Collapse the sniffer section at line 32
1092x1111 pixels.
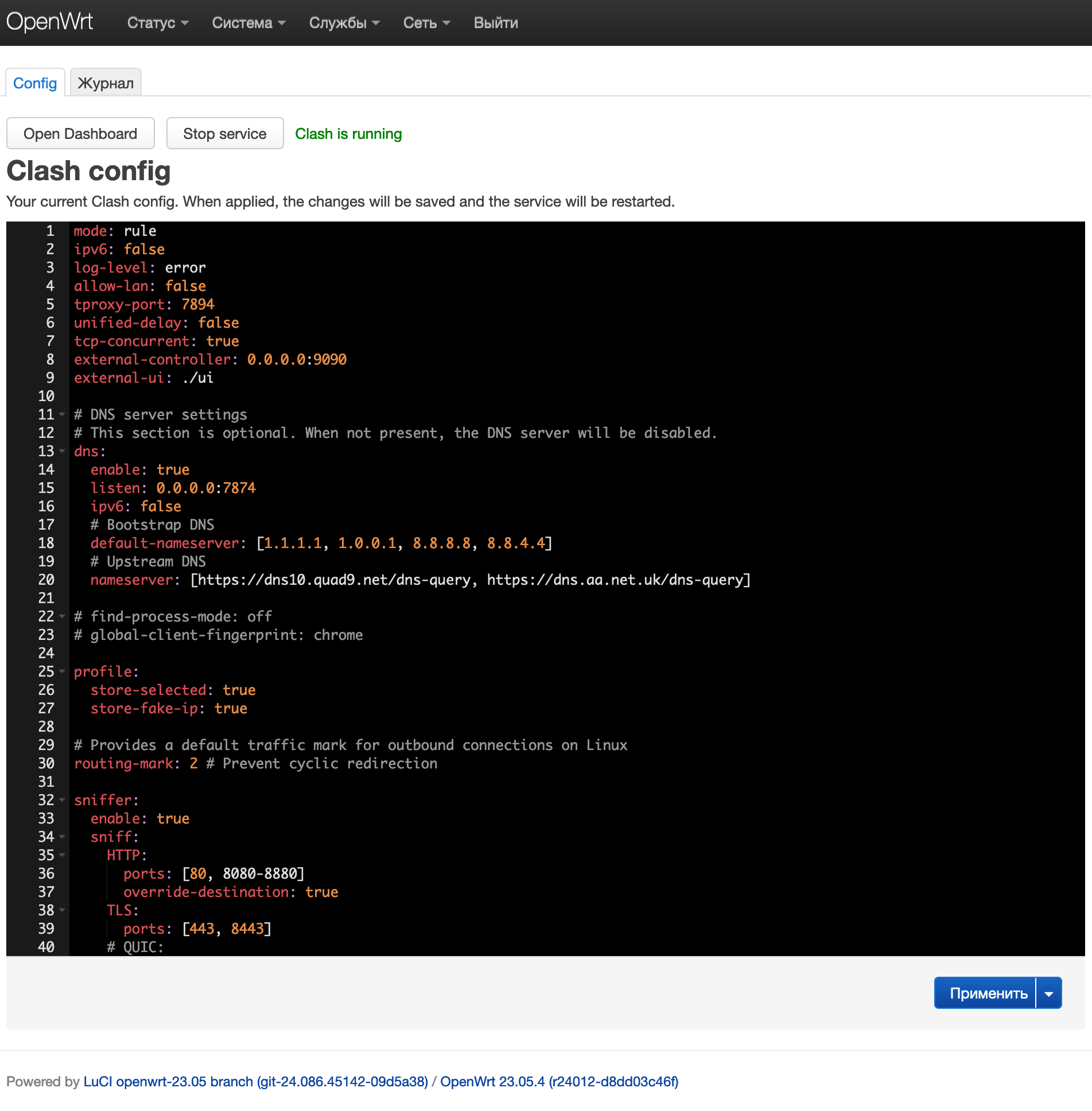pyautogui.click(x=62, y=800)
